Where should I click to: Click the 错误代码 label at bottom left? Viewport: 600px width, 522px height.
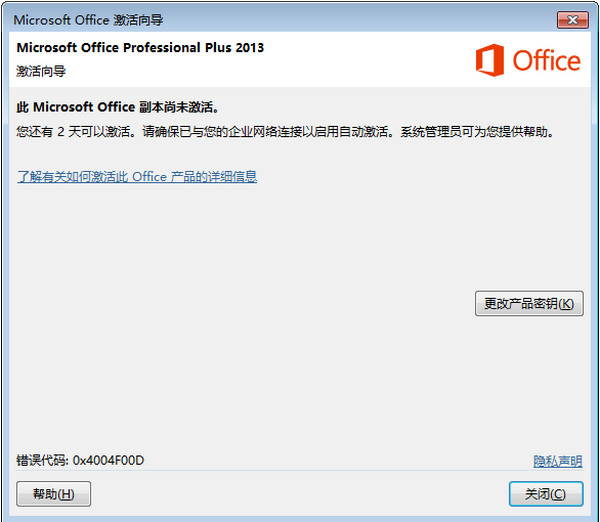41,460
